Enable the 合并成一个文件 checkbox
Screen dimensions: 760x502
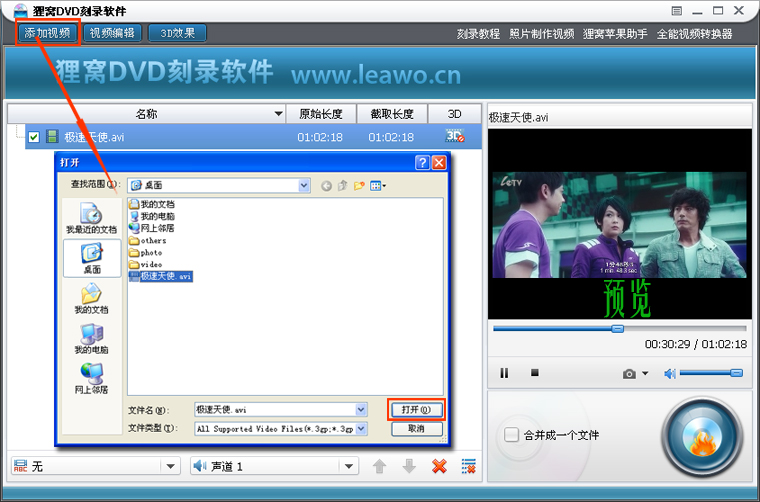tap(511, 435)
